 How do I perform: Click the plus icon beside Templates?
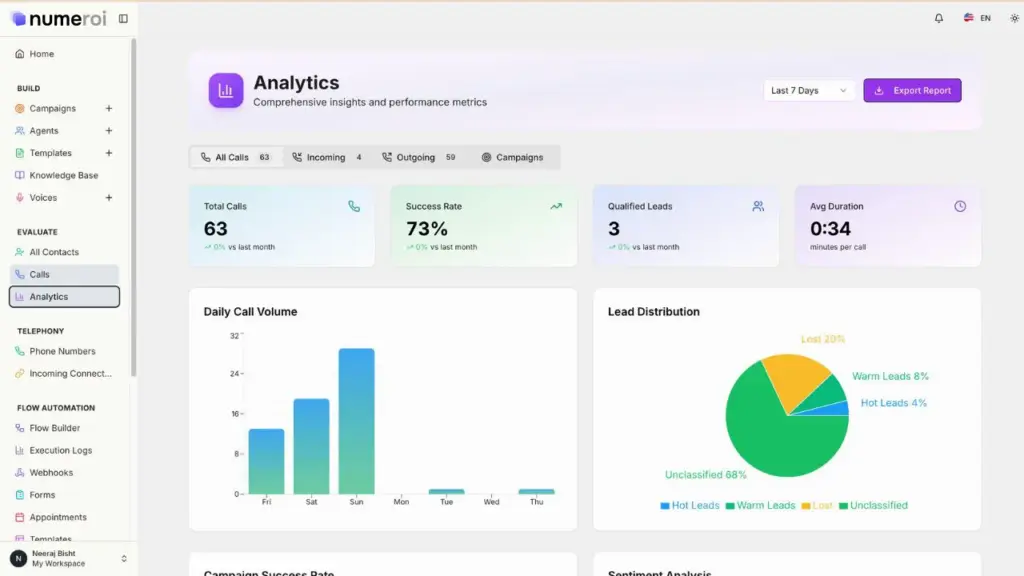point(109,153)
